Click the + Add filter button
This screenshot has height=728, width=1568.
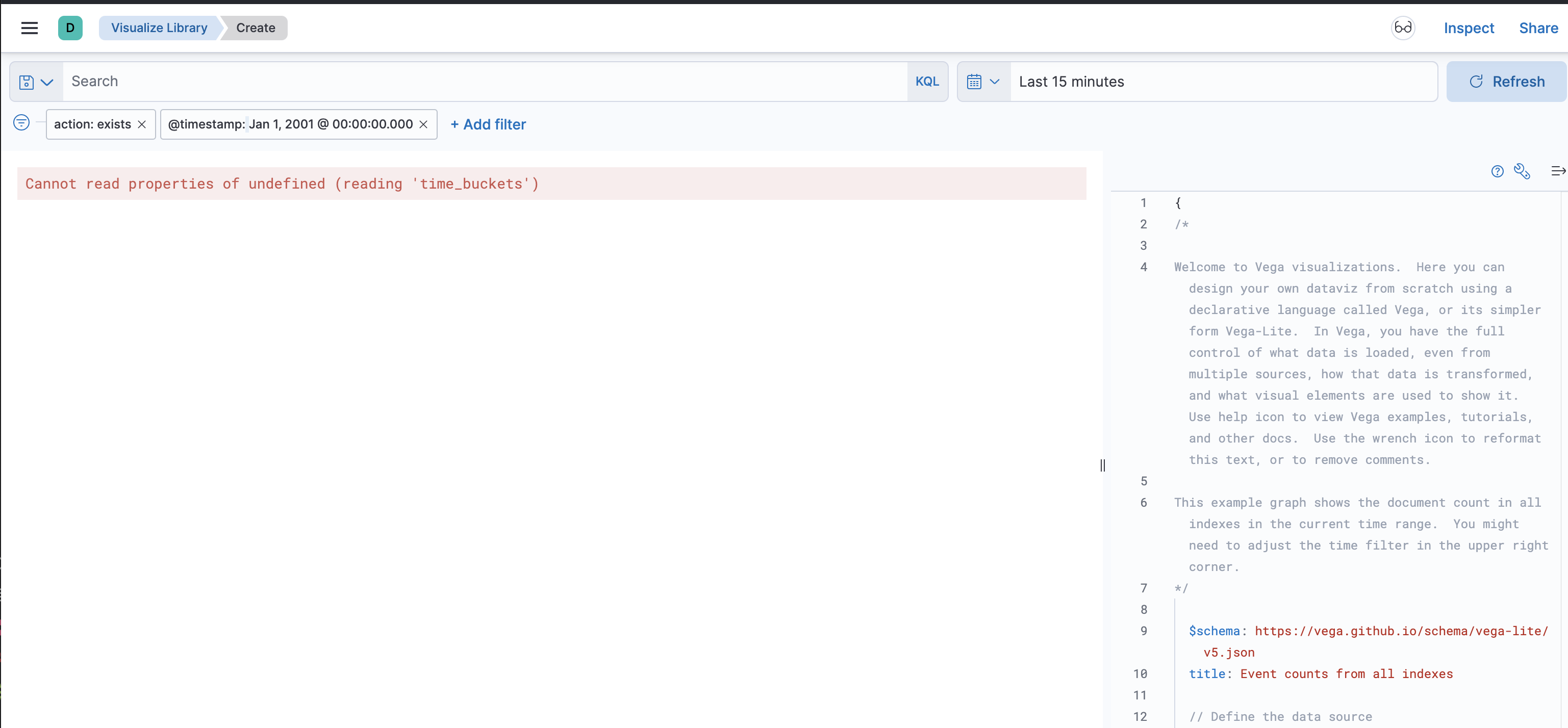(x=488, y=125)
